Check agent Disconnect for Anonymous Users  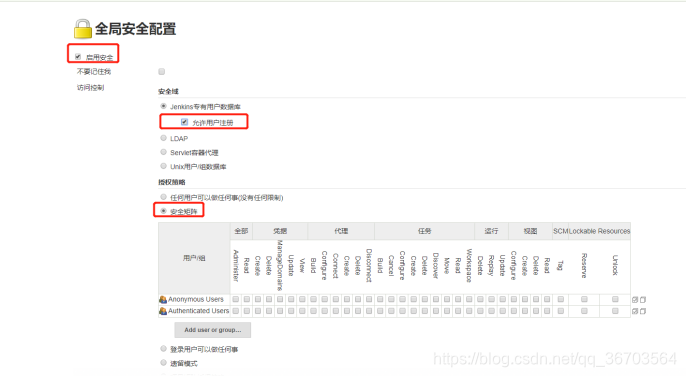369,300
